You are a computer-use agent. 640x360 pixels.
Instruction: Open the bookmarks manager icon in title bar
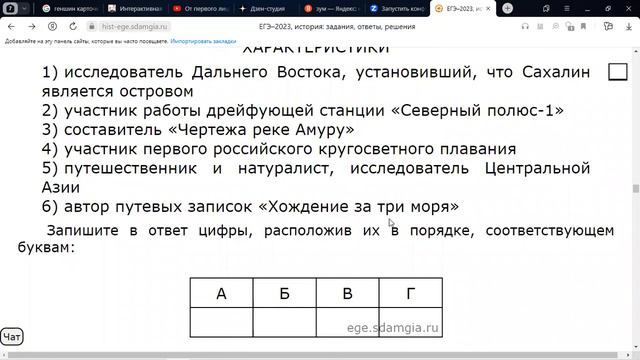(546, 8)
